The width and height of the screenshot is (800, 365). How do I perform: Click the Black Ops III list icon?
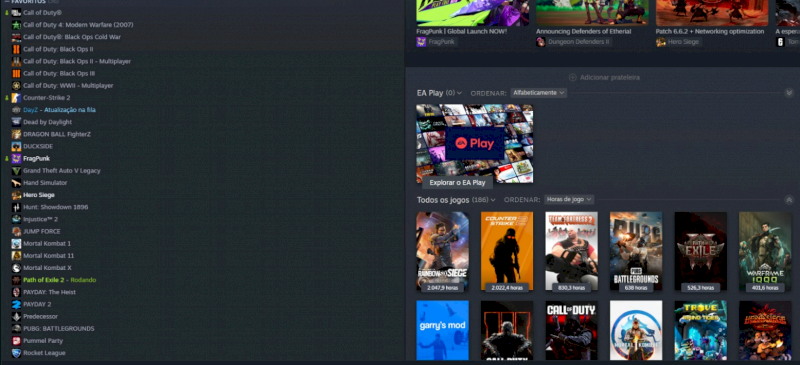(x=16, y=74)
